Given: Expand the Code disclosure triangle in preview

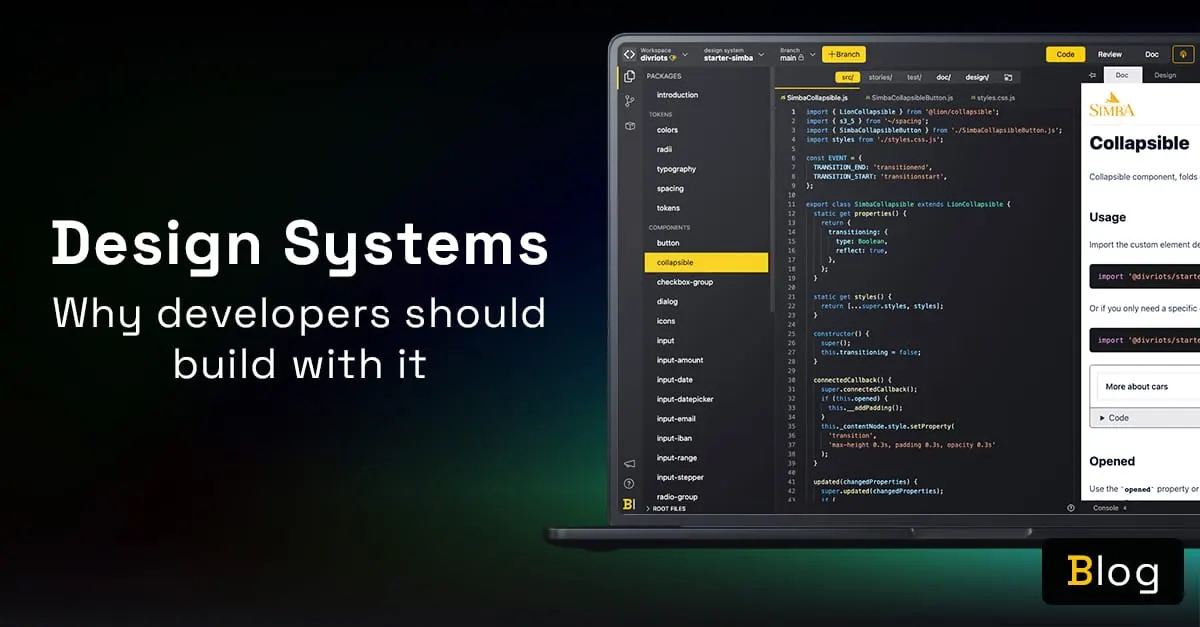Looking at the screenshot, I should click(x=1103, y=418).
